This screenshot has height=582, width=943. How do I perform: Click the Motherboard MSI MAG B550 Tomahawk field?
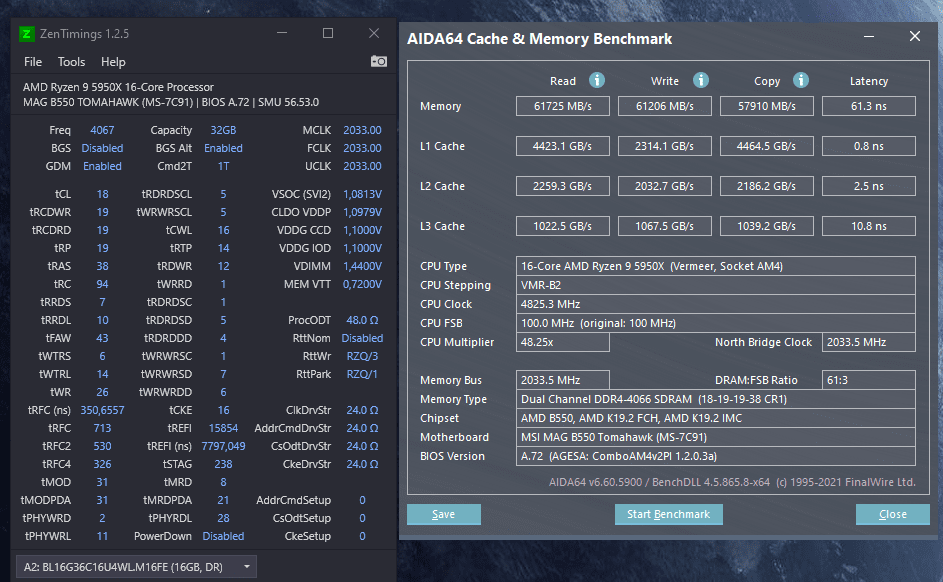coord(716,437)
